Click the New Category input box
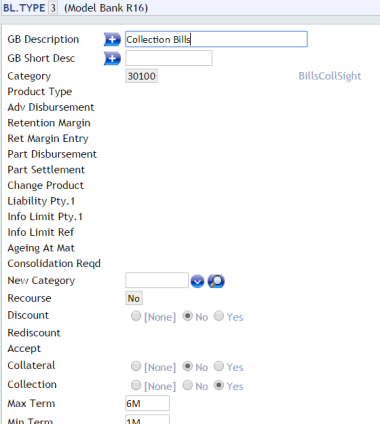Screen dimensions: 380x424 tap(157, 280)
